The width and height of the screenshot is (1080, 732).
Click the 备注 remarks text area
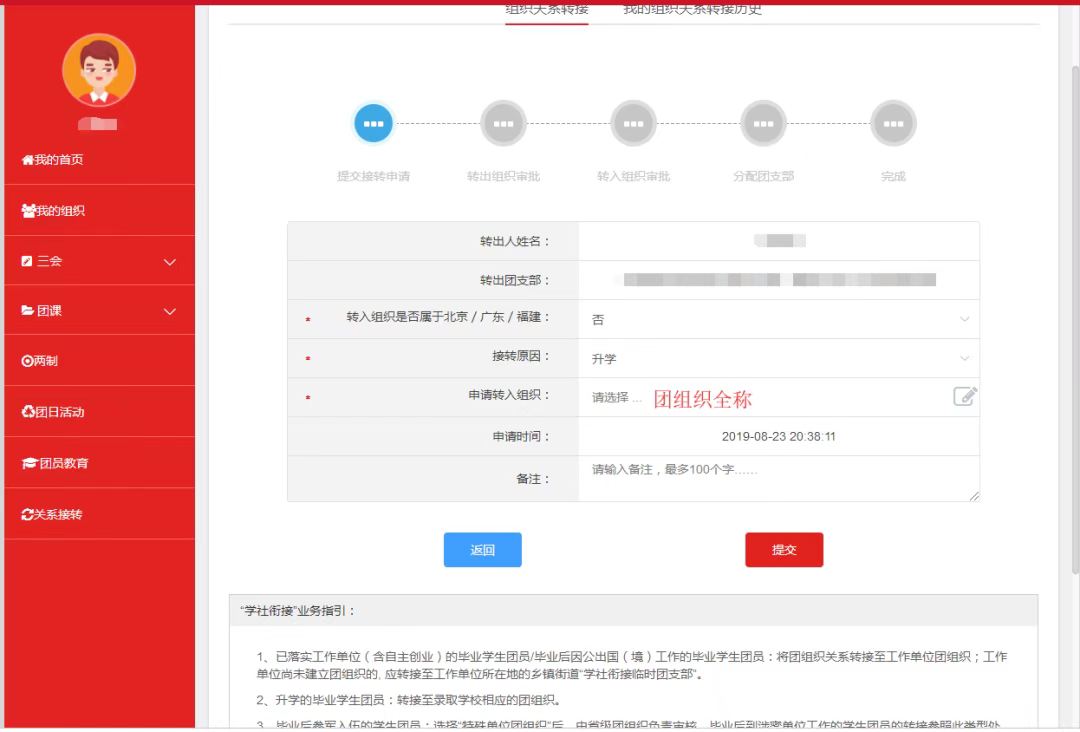point(778,479)
